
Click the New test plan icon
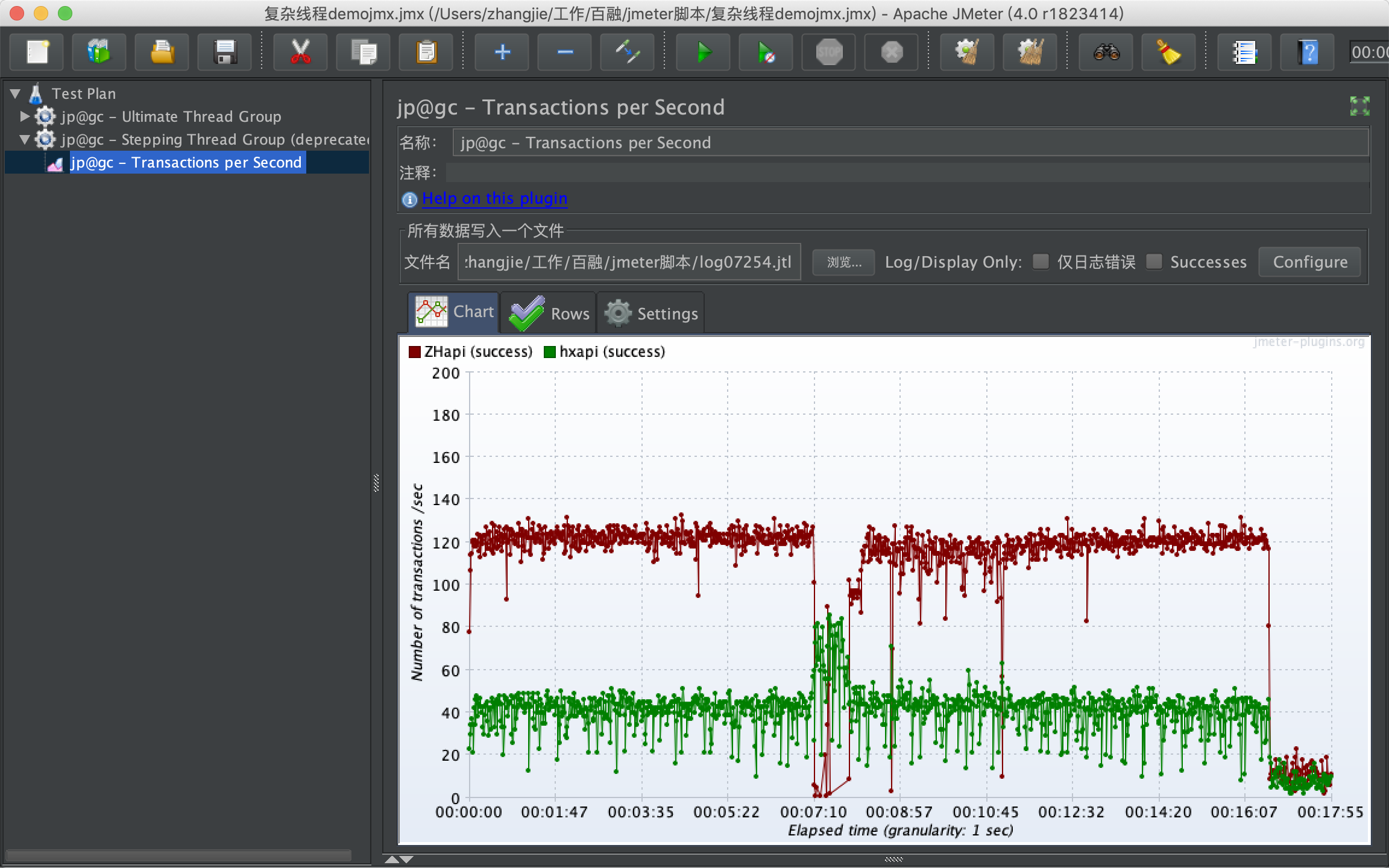[x=37, y=52]
